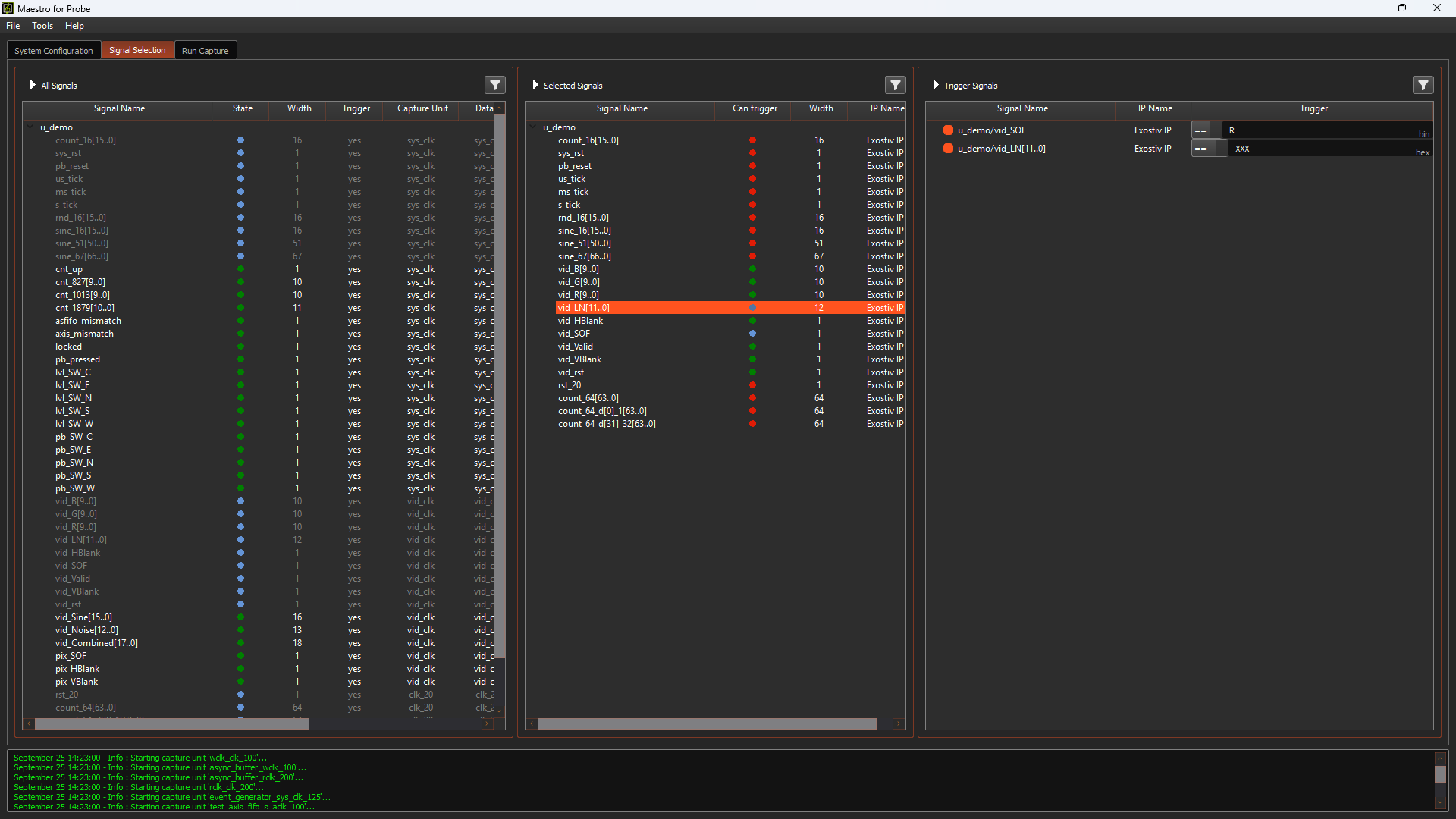Sort Selected Signals by Can trigger header
1456x819 pixels.
point(755,109)
